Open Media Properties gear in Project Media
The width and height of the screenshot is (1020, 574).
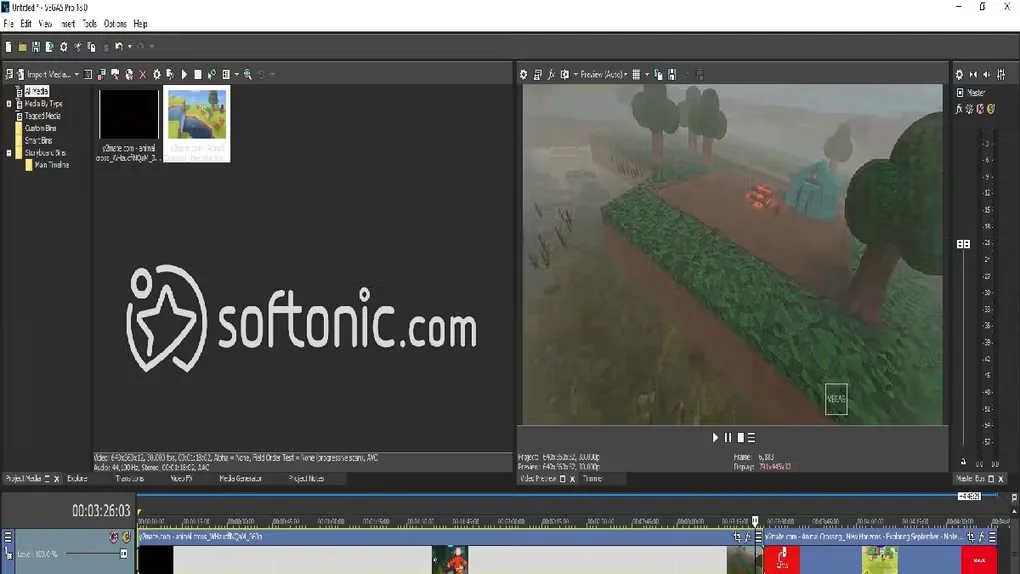(x=157, y=75)
